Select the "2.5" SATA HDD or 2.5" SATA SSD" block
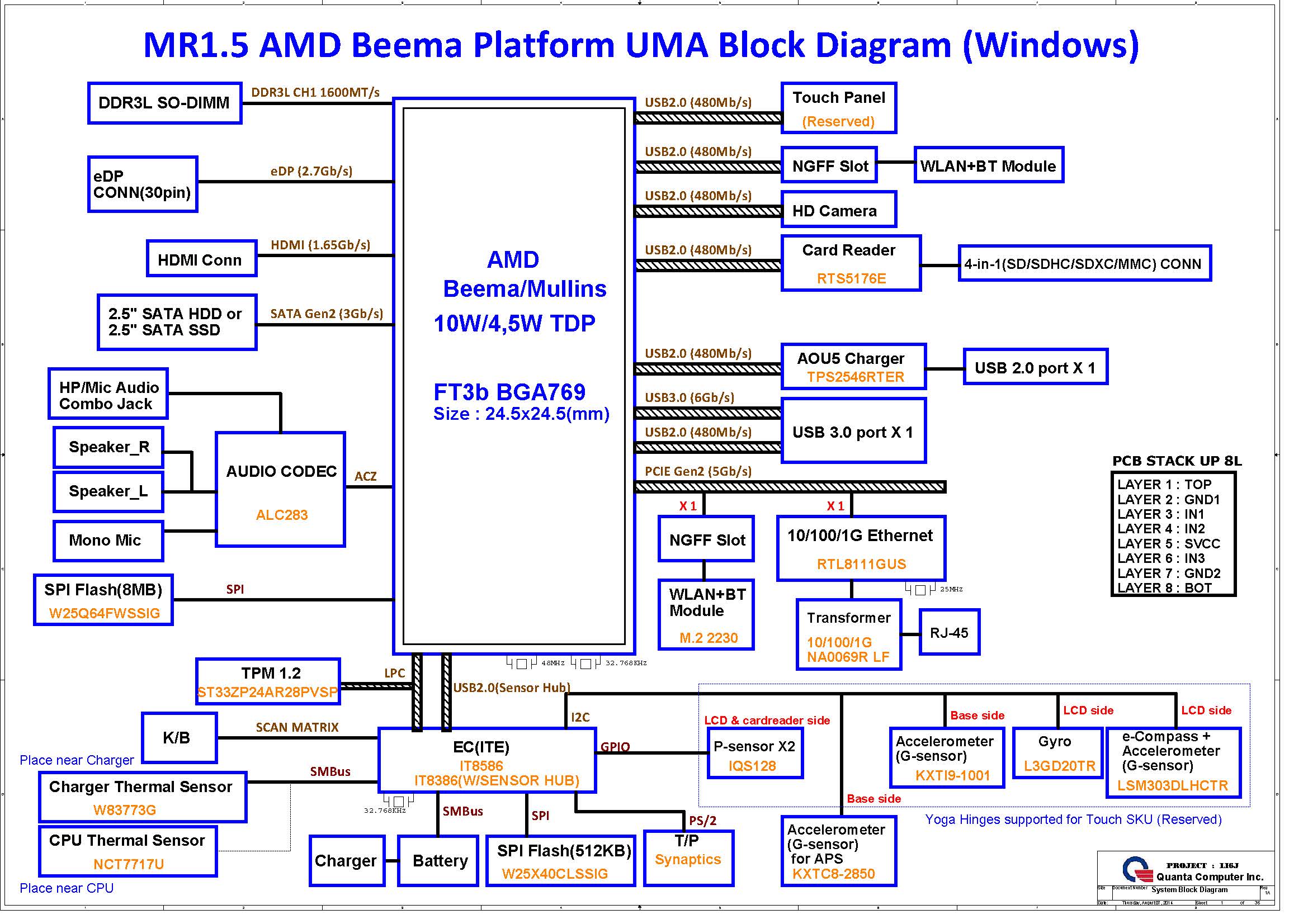Image resolution: width=1308 pixels, height=924 pixels. tap(177, 322)
